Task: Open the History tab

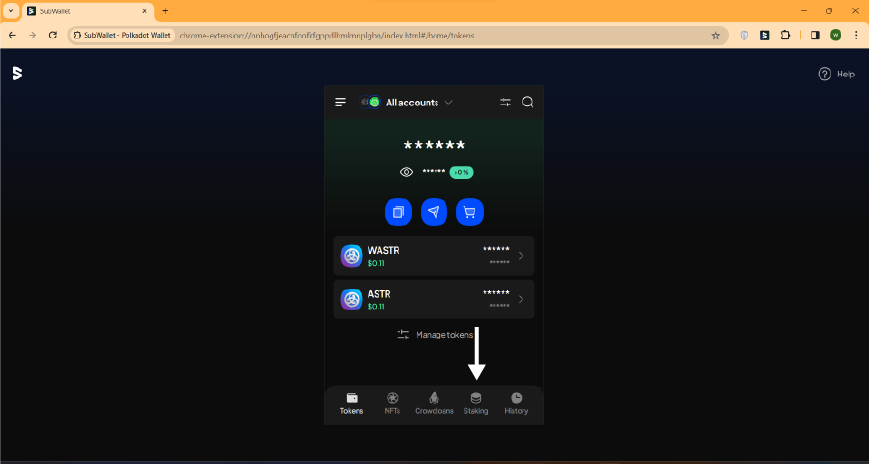Action: click(516, 403)
